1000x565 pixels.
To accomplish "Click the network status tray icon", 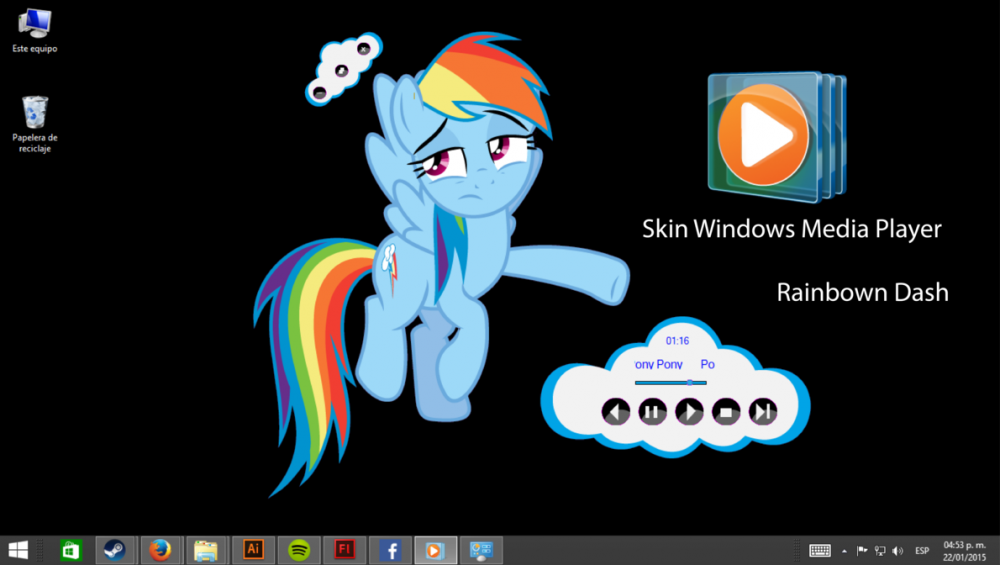I will [x=880, y=550].
